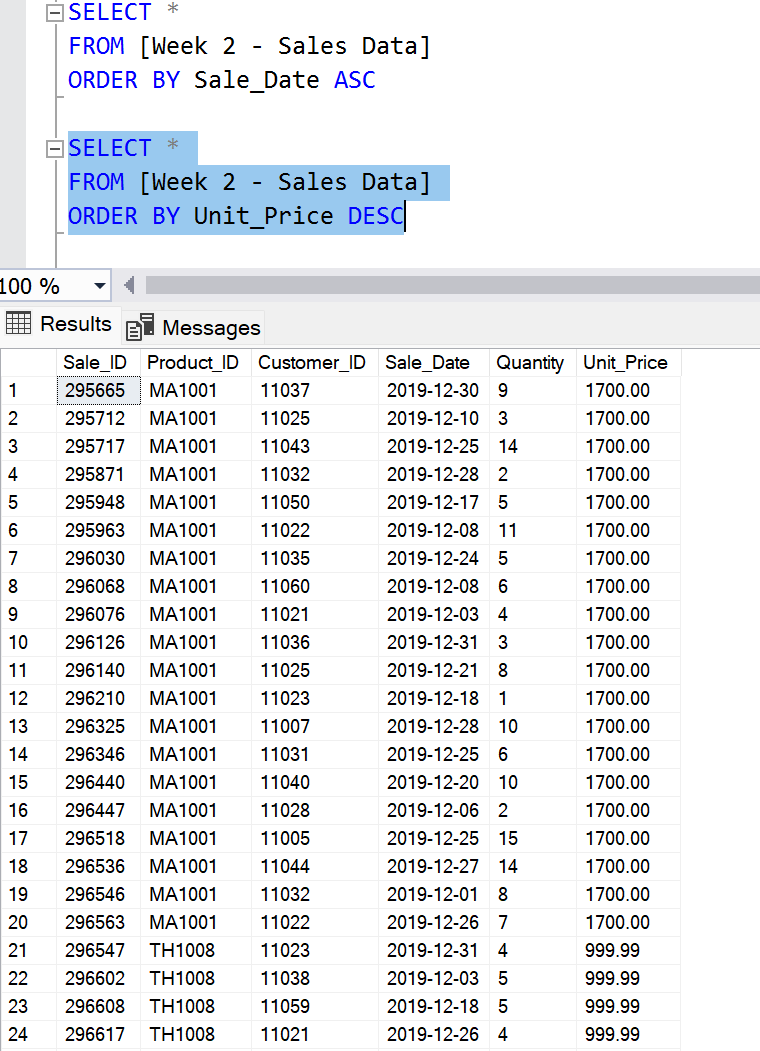
Task: Click Unit_Price 999.99 in row 21
Action: (x=628, y=950)
